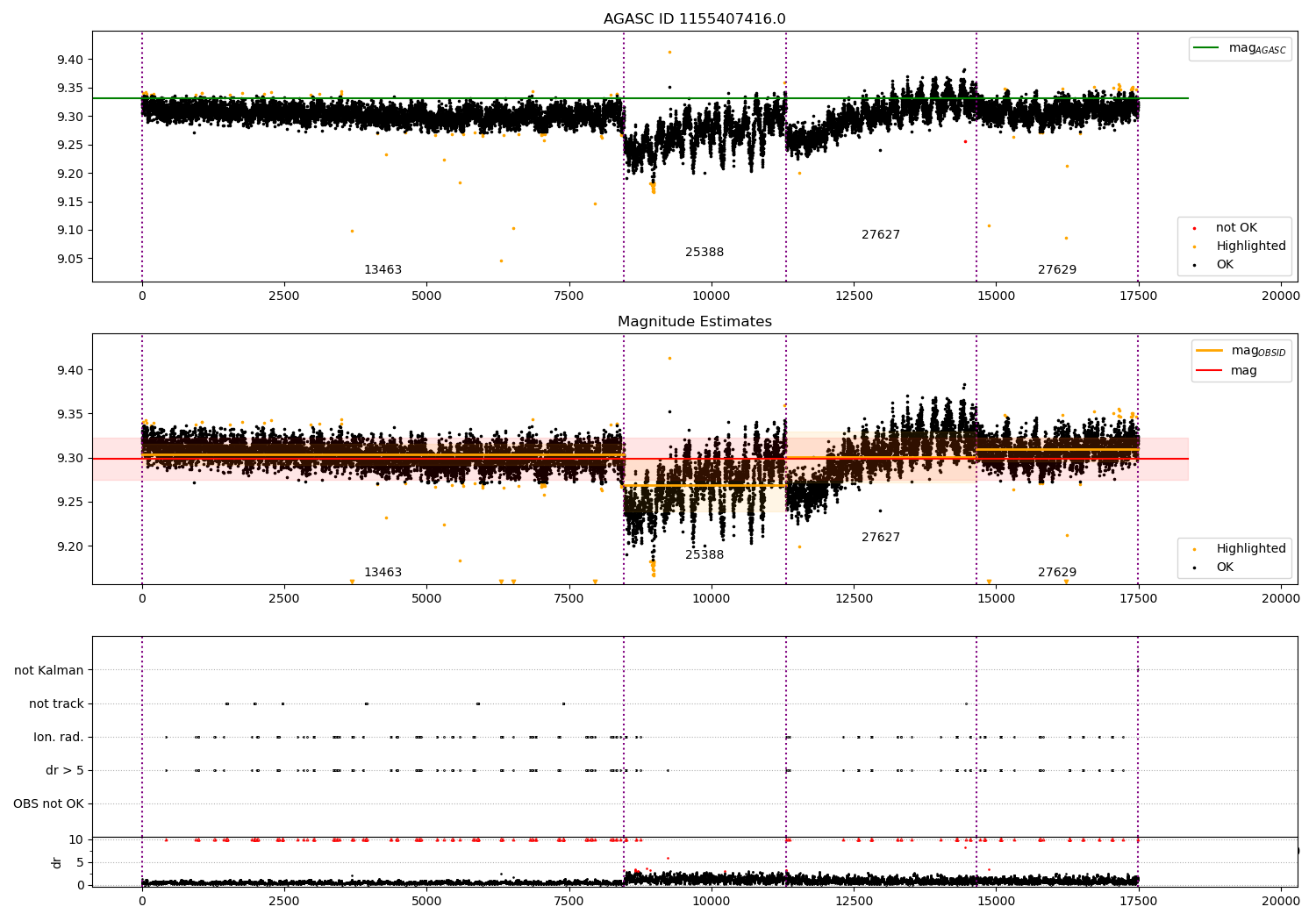Click the 'not track' row label
This screenshot has width=1316, height=921.
56,703
